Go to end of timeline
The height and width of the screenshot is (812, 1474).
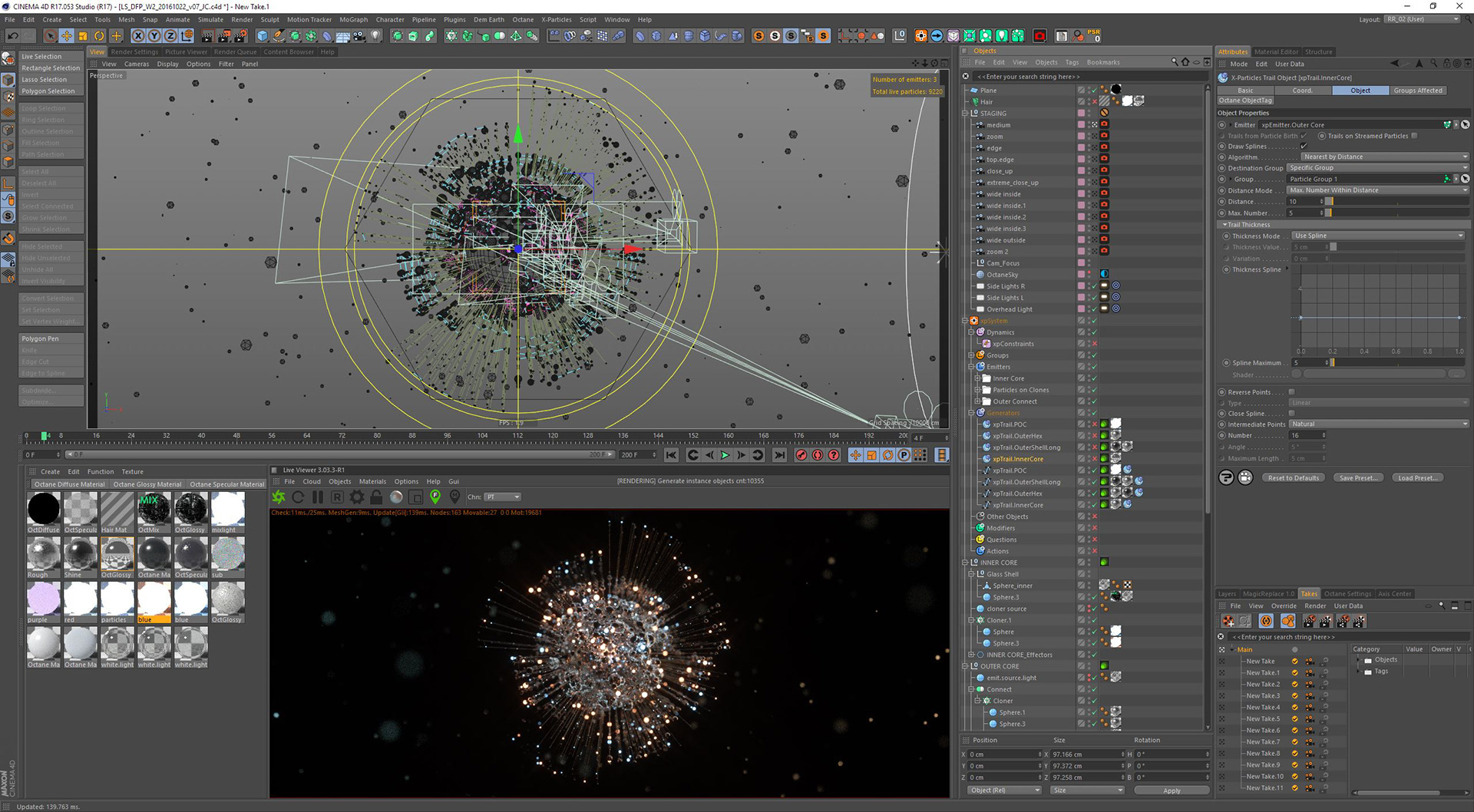pos(779,455)
